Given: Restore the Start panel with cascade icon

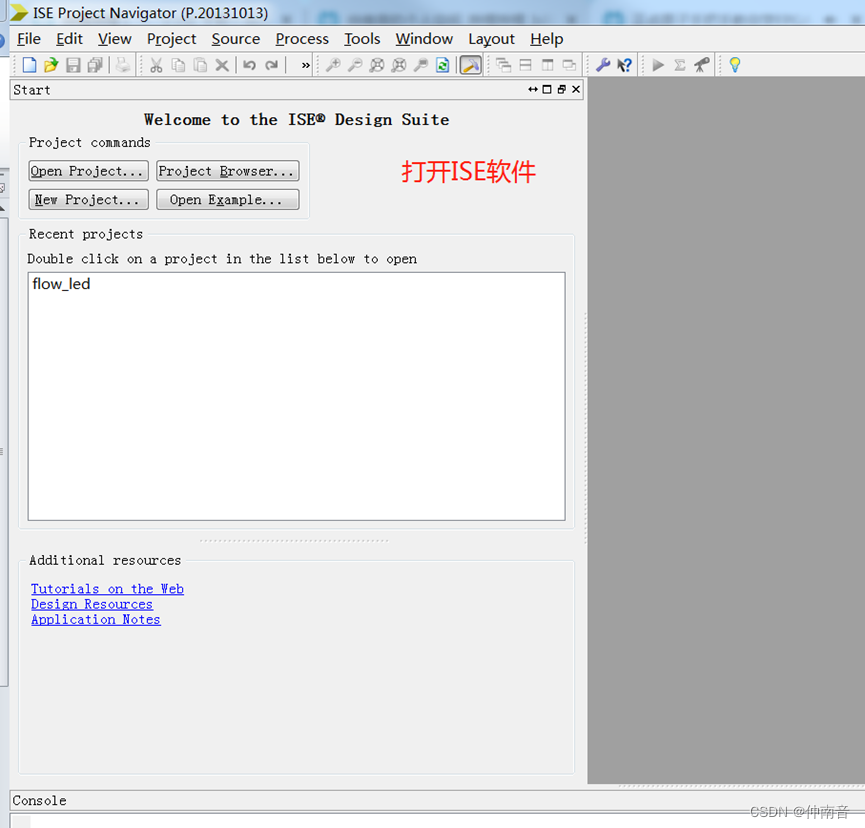Looking at the screenshot, I should point(562,89).
